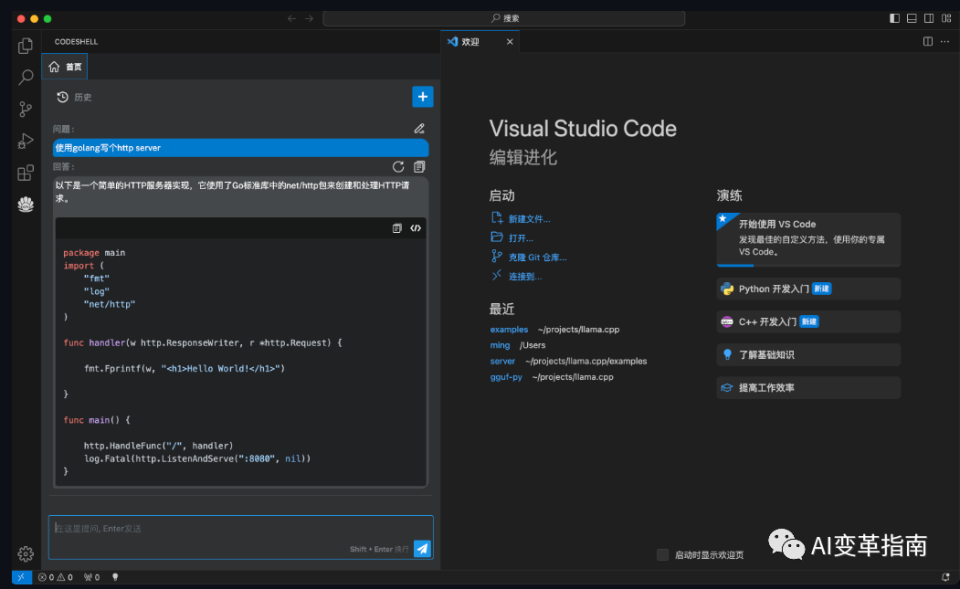The image size is (960, 589).
Task: Open the Explorer view in activity bar
Action: point(26,45)
